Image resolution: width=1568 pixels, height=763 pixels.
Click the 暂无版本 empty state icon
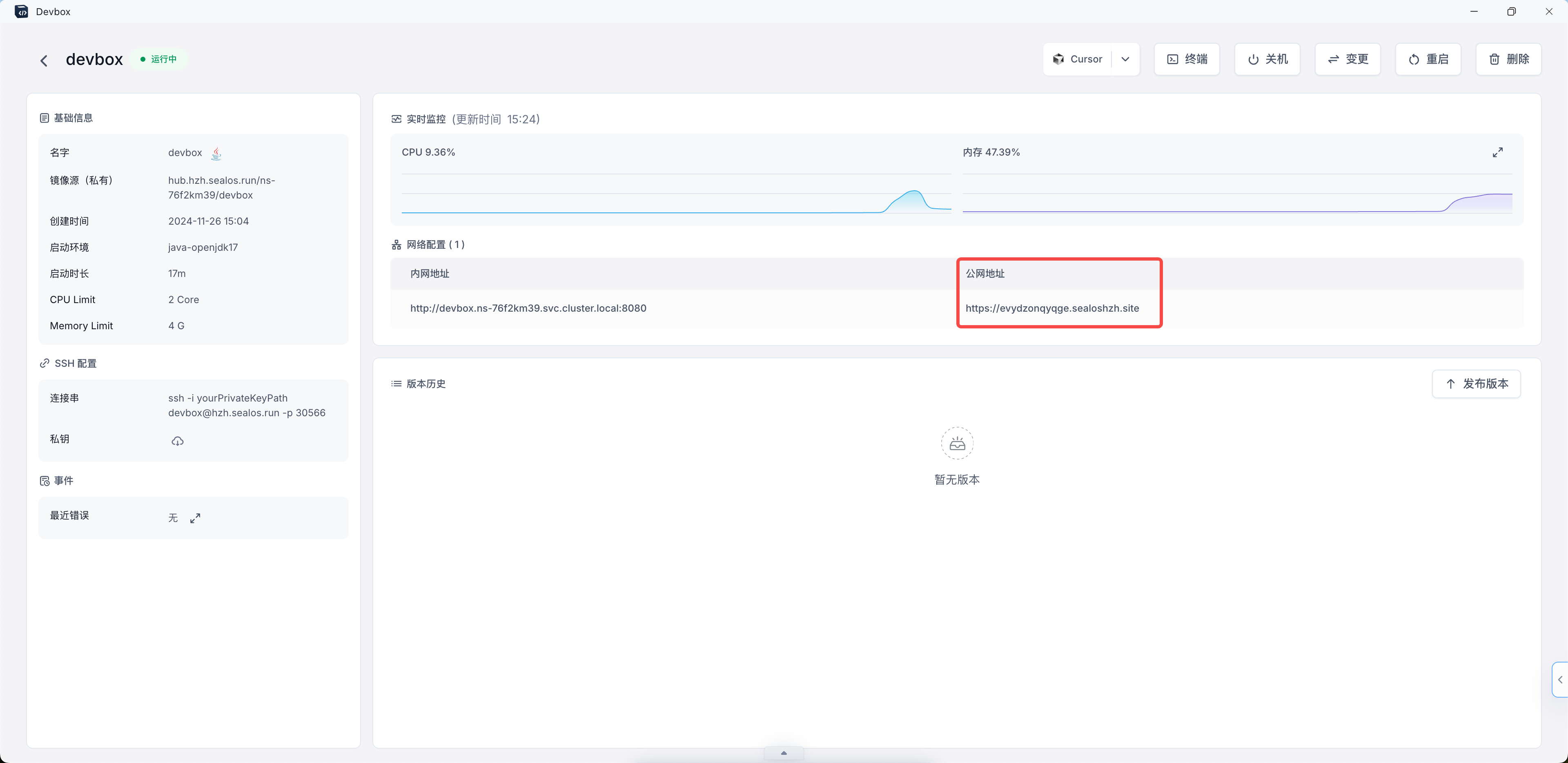pyautogui.click(x=957, y=443)
